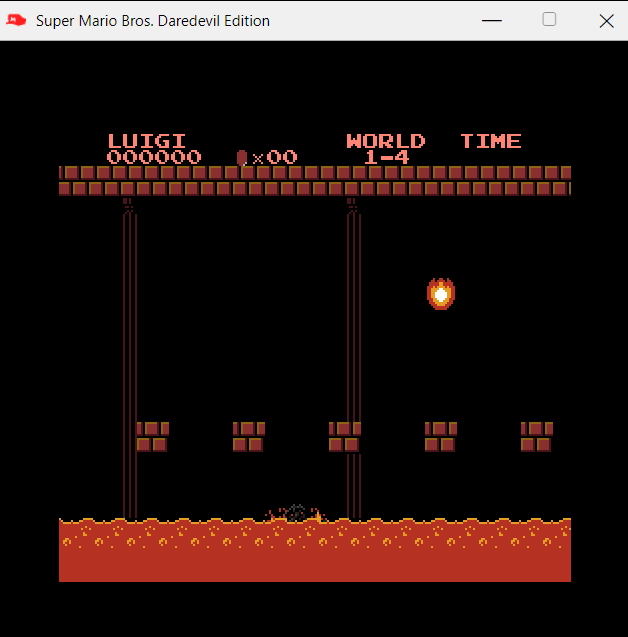Click the window title text
Image resolution: width=628 pixels, height=637 pixels.
tap(153, 21)
